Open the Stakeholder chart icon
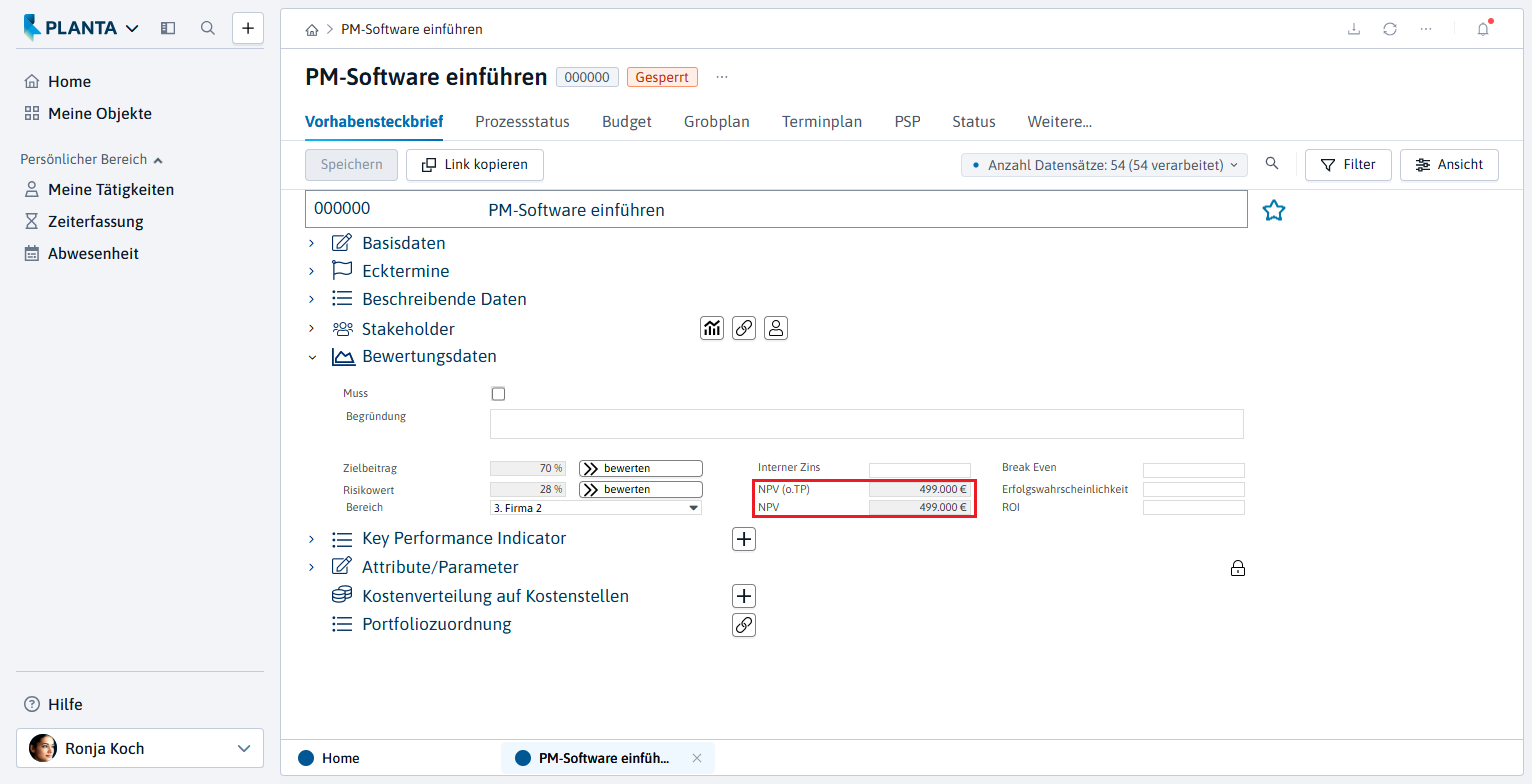Image resolution: width=1532 pixels, height=784 pixels. tap(712, 328)
